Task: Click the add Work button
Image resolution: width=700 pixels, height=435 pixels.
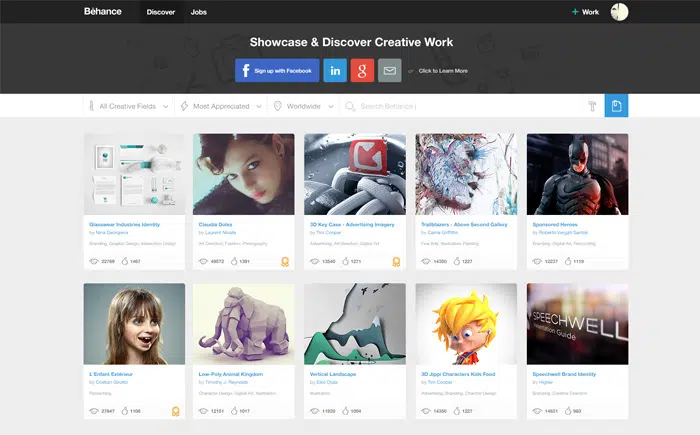Action: [x=585, y=12]
